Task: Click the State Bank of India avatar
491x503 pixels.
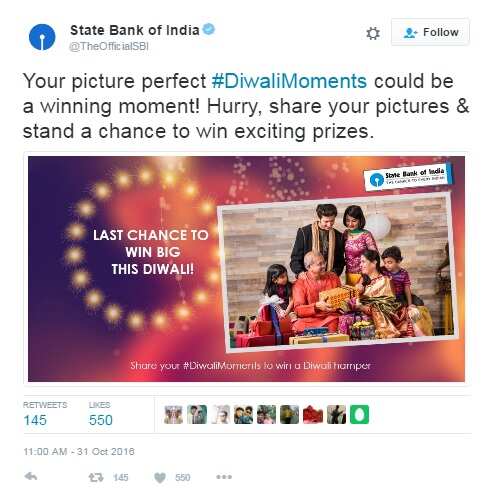Action: 42,37
